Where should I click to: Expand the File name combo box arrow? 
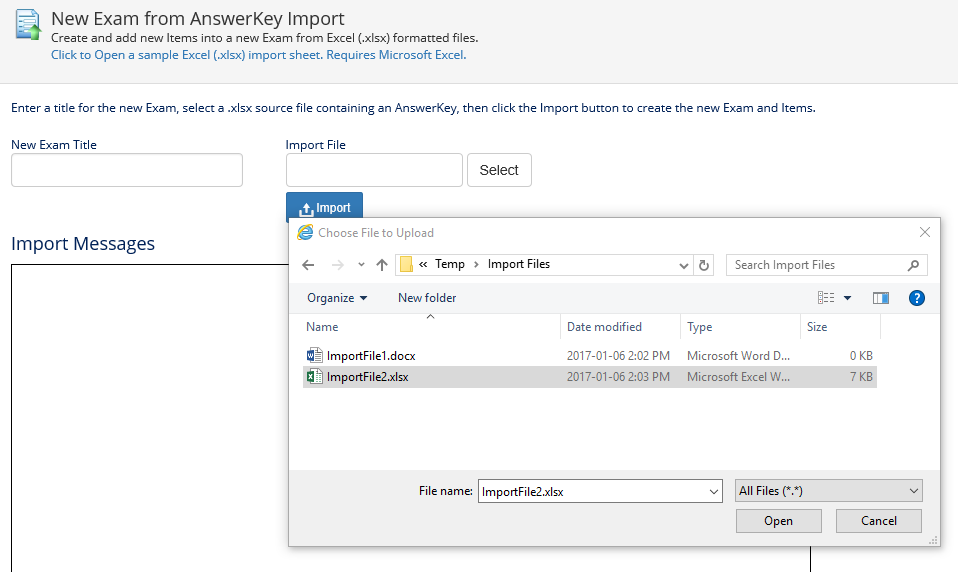[x=713, y=491]
